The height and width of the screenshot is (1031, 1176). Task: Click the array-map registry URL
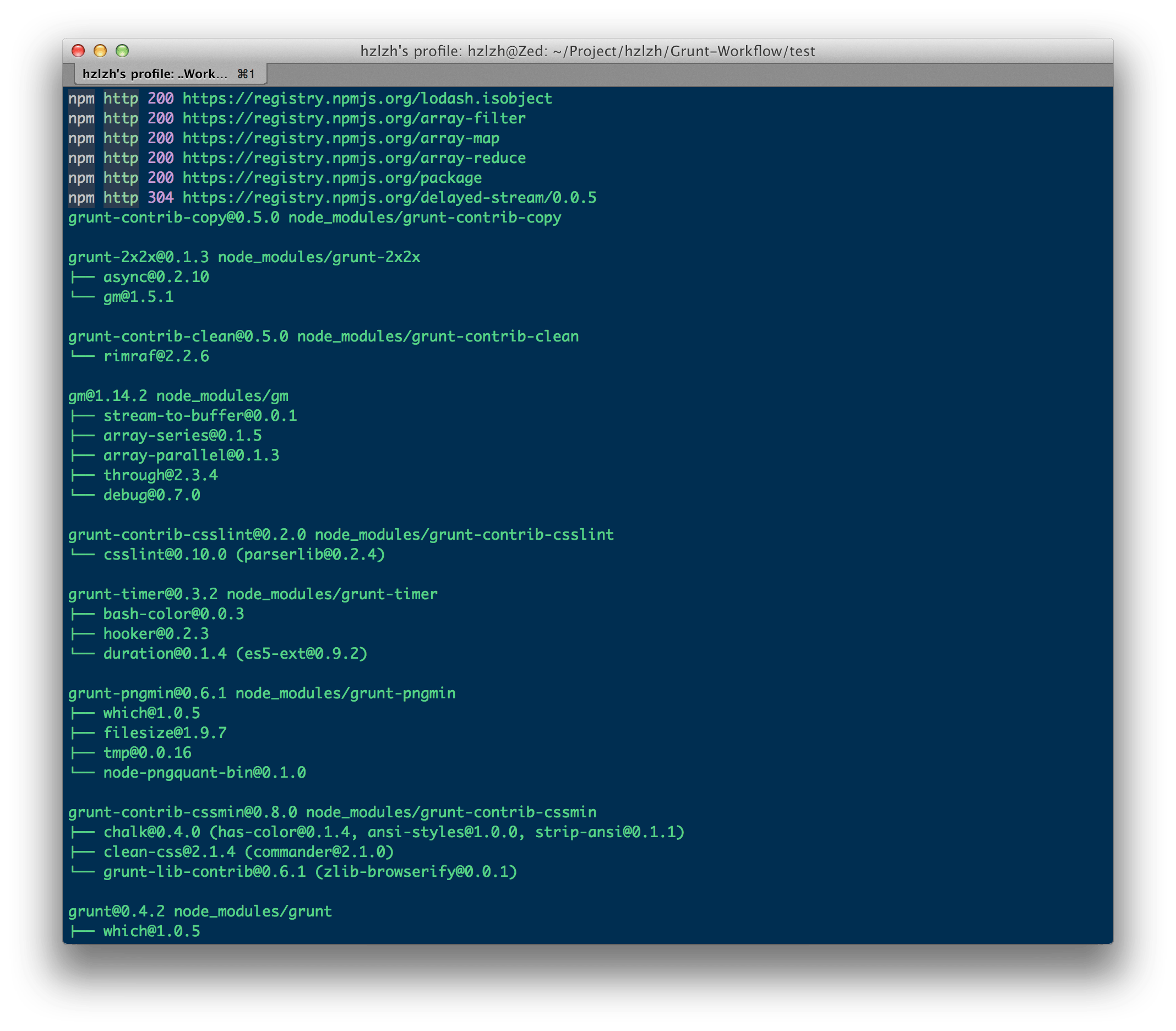coord(341,138)
